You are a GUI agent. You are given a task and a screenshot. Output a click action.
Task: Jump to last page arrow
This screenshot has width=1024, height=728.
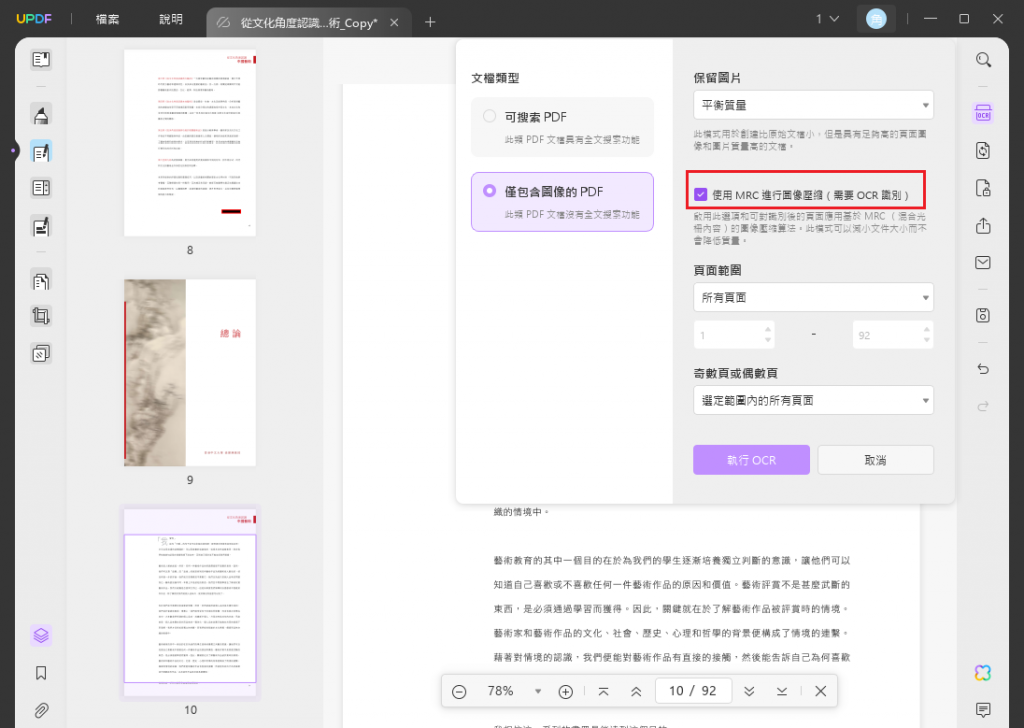[x=782, y=691]
